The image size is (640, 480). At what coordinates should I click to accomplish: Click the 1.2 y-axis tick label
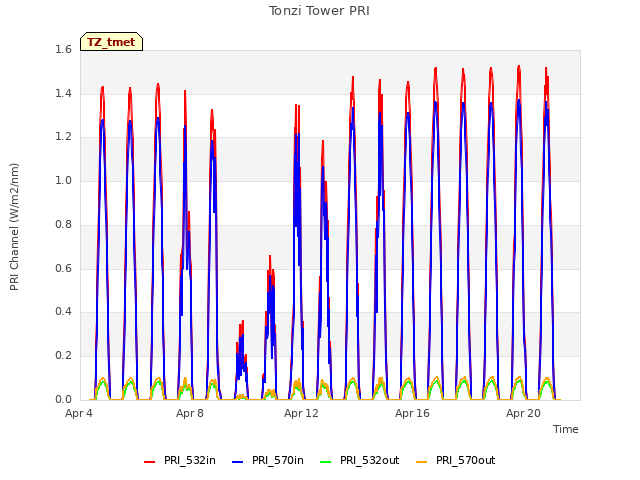point(63,137)
